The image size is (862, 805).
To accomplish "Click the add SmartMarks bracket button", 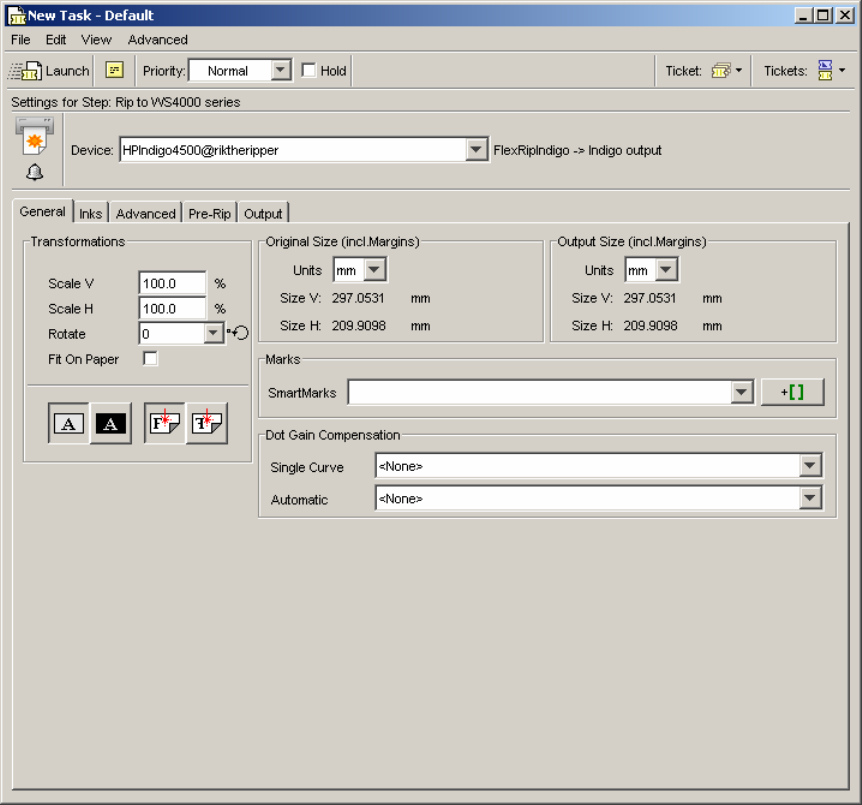I will (x=792, y=393).
